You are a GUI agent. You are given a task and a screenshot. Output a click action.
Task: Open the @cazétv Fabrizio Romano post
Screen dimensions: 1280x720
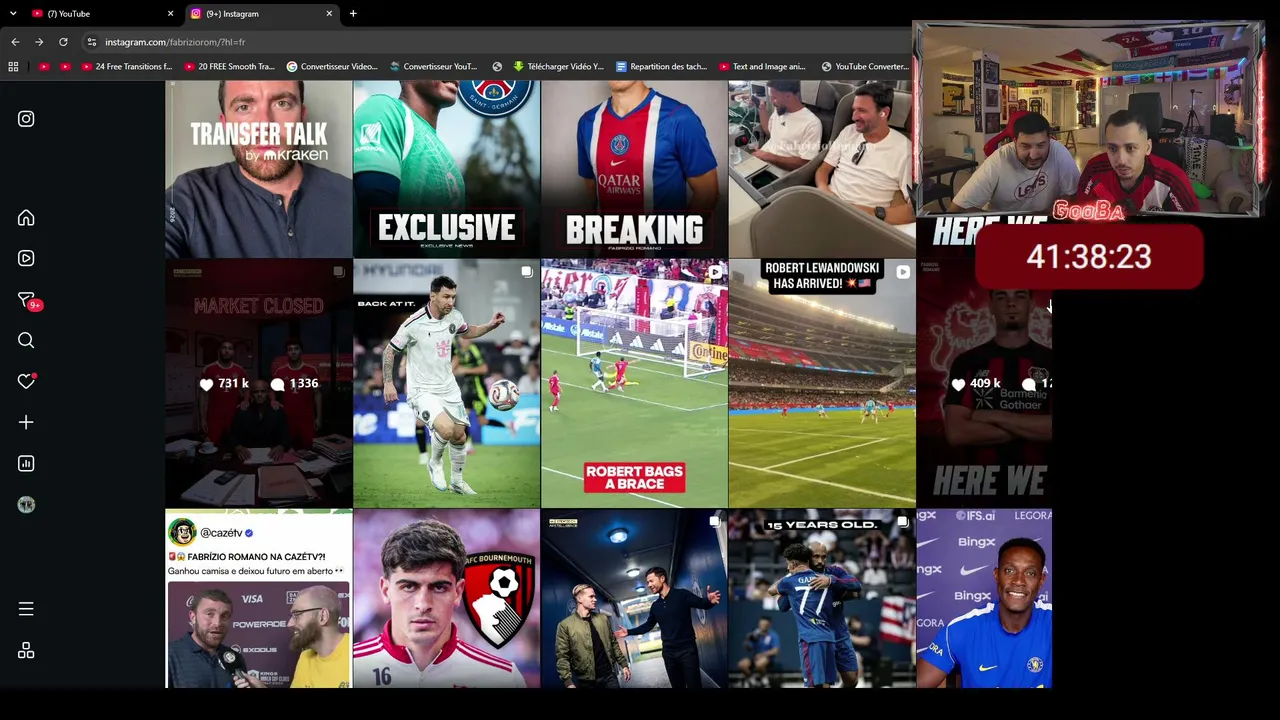pos(258,599)
